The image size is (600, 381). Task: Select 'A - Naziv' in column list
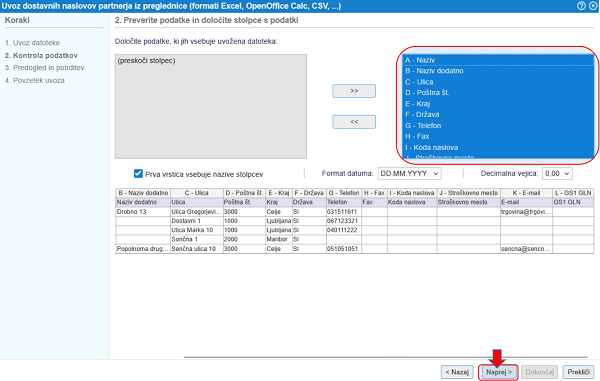pos(498,60)
